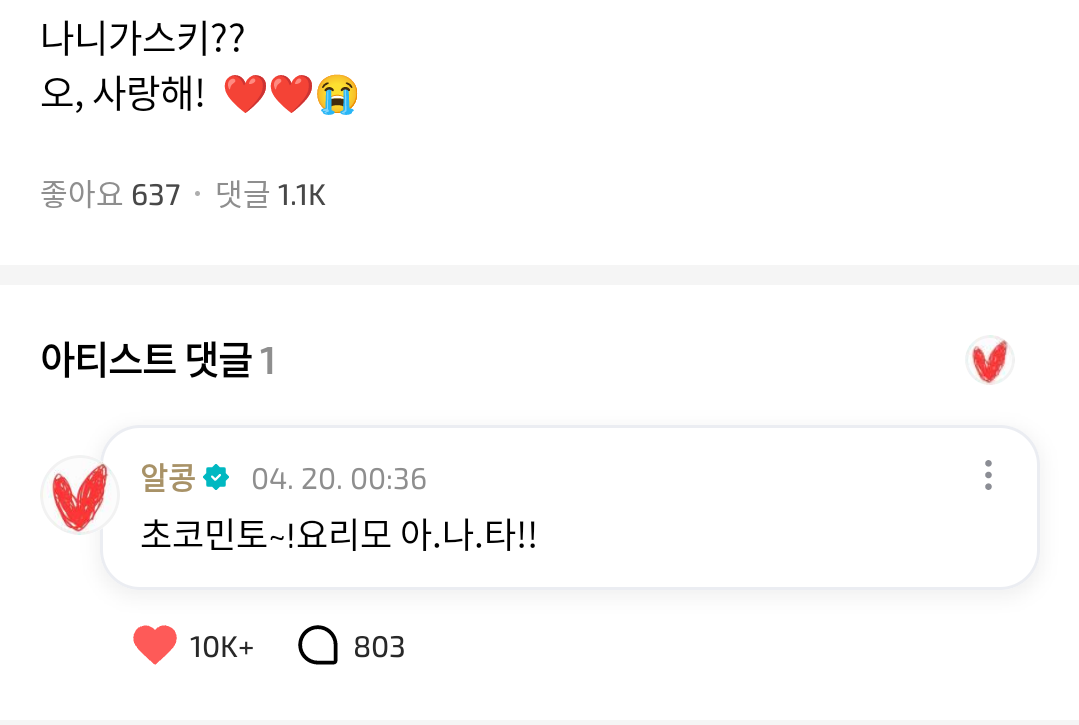
Task: View the 좋아요 637 likes list
Action: click(x=110, y=195)
